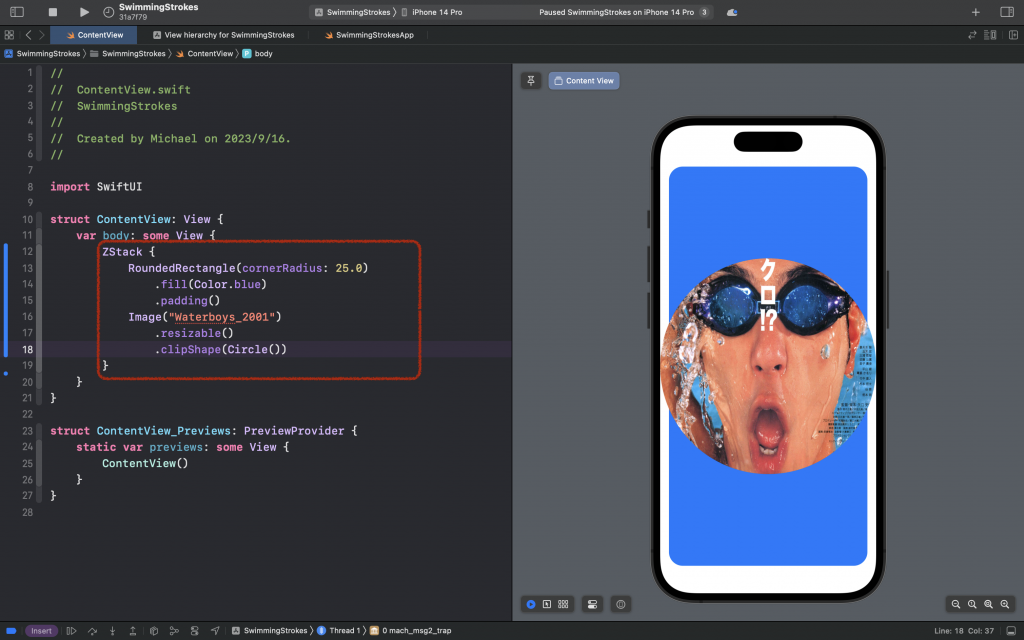Click the code review arrows icon
Image resolution: width=1024 pixels, height=640 pixels.
click(972, 35)
